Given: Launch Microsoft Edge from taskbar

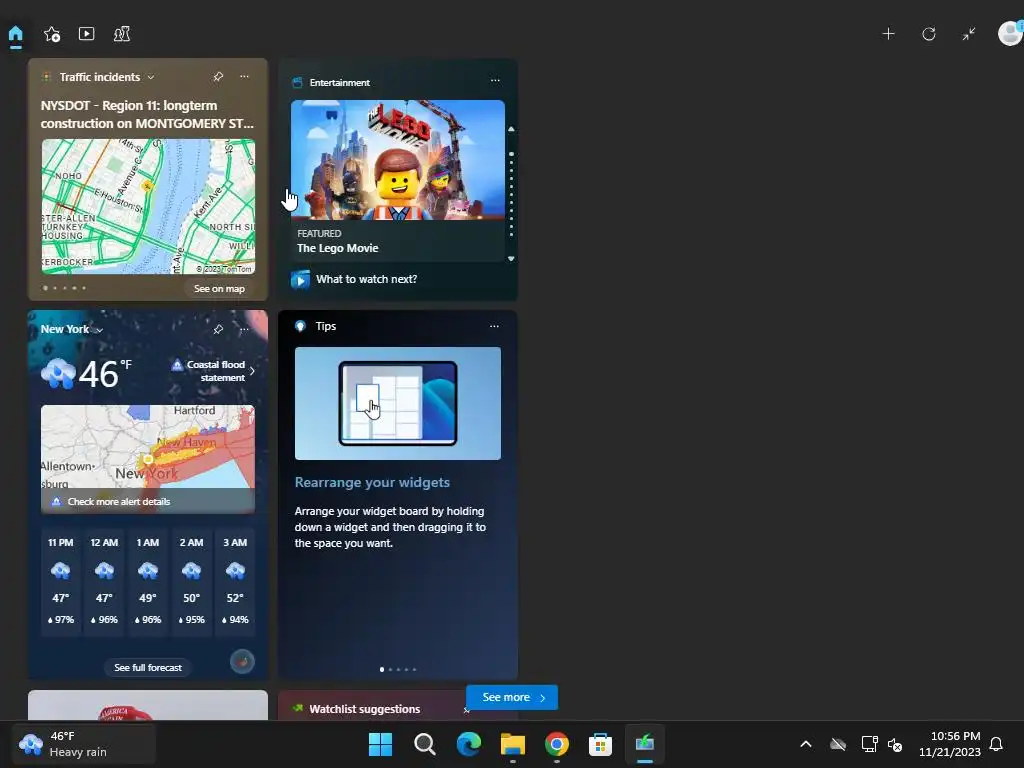Looking at the screenshot, I should (468, 744).
